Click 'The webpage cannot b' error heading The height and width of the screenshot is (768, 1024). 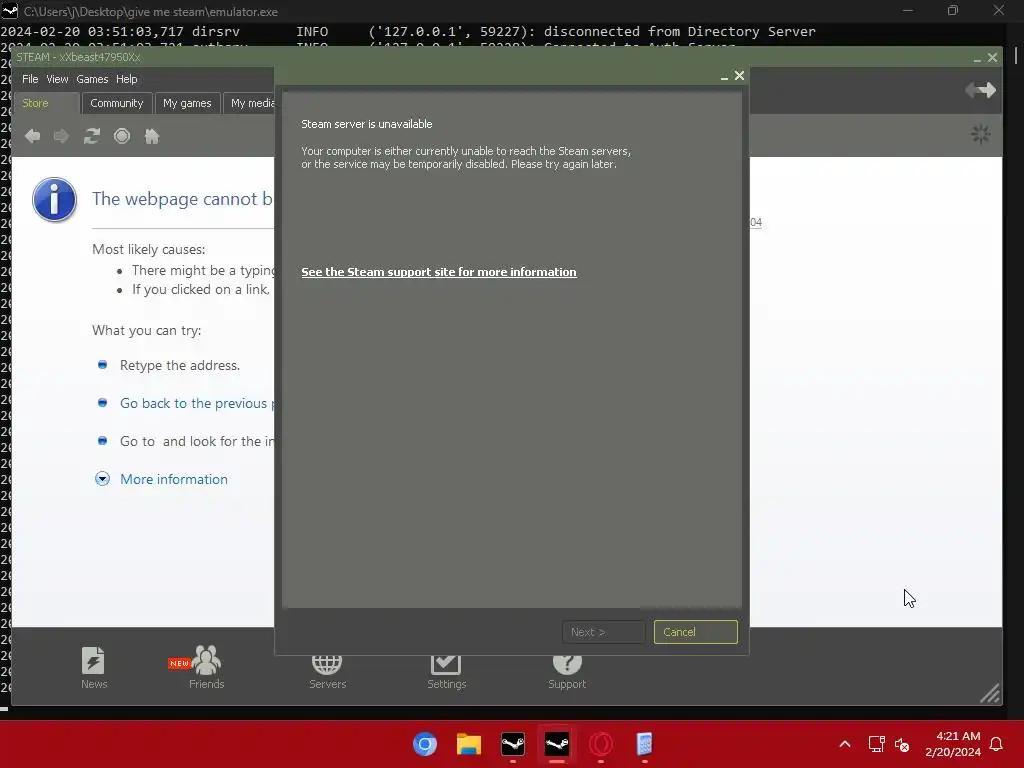(182, 199)
